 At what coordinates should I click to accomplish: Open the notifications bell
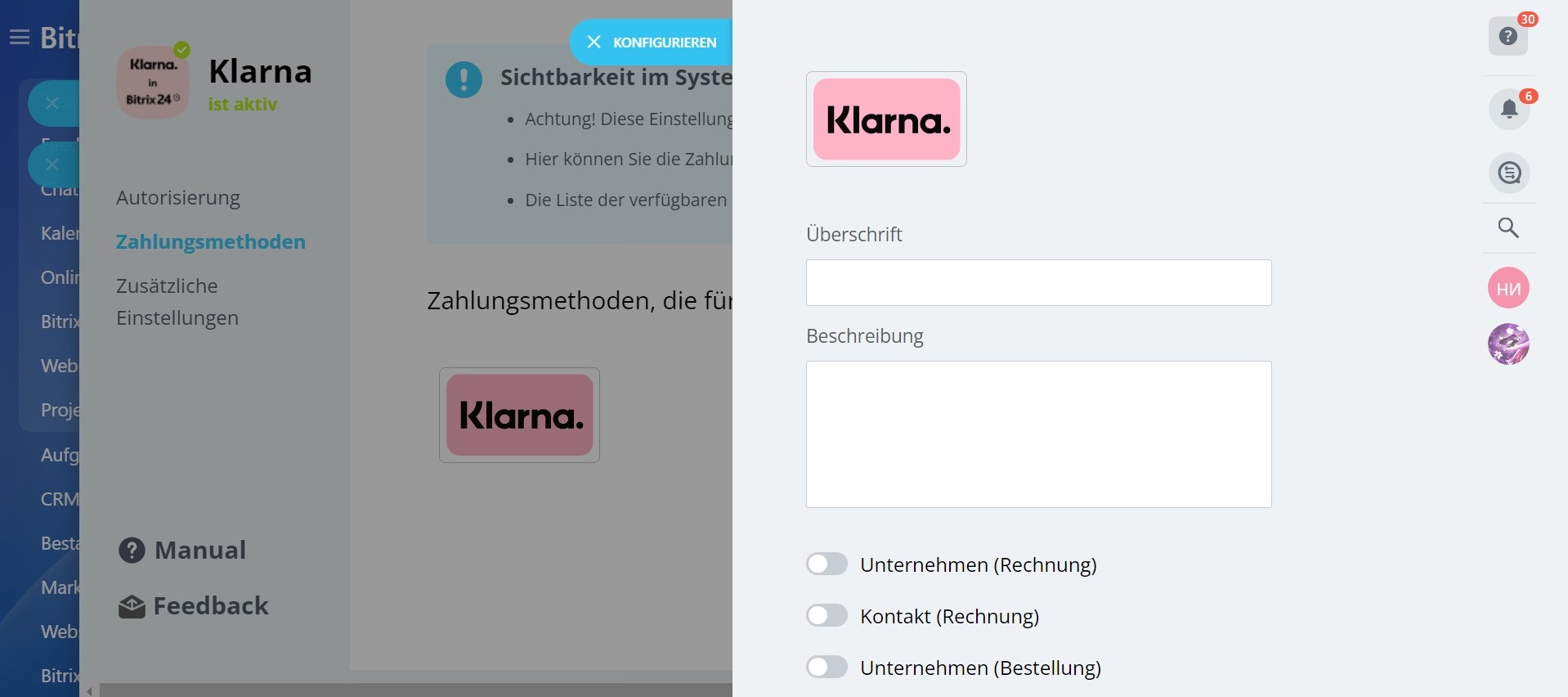(x=1508, y=109)
